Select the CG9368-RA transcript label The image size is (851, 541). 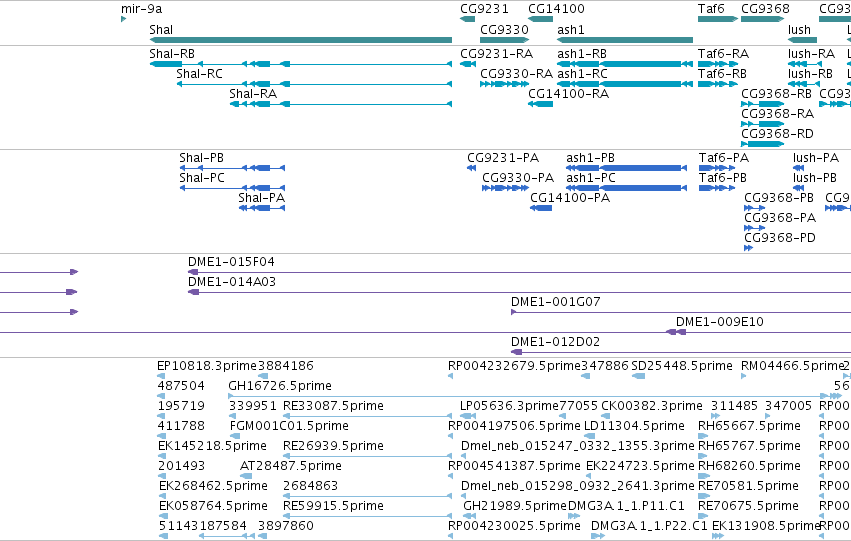778,114
